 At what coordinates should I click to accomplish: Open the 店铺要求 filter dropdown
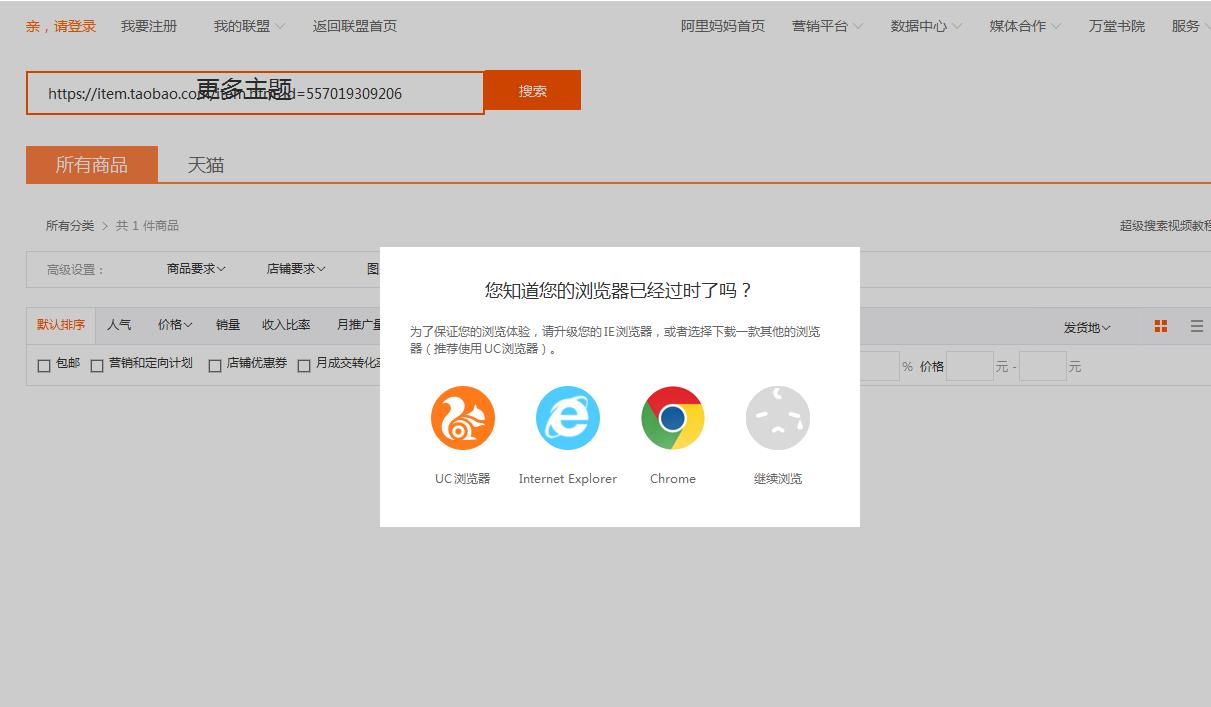pos(296,269)
